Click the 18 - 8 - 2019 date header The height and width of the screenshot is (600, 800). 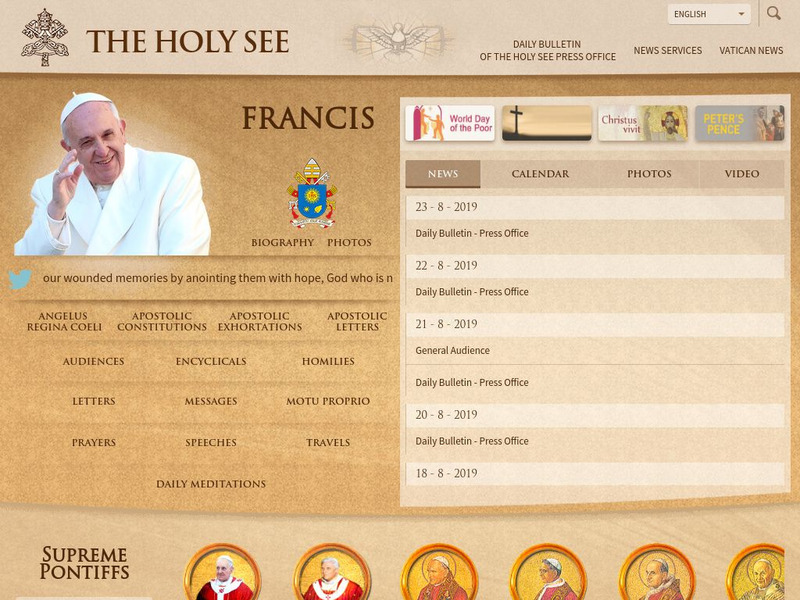point(595,473)
